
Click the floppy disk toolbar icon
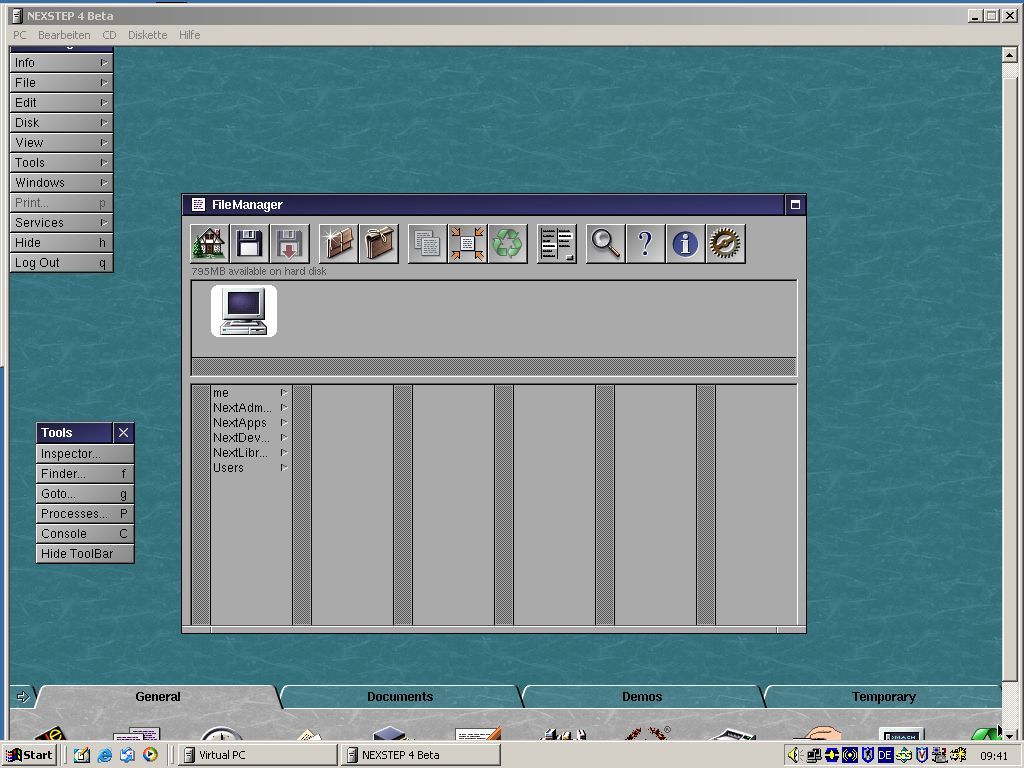coord(249,244)
